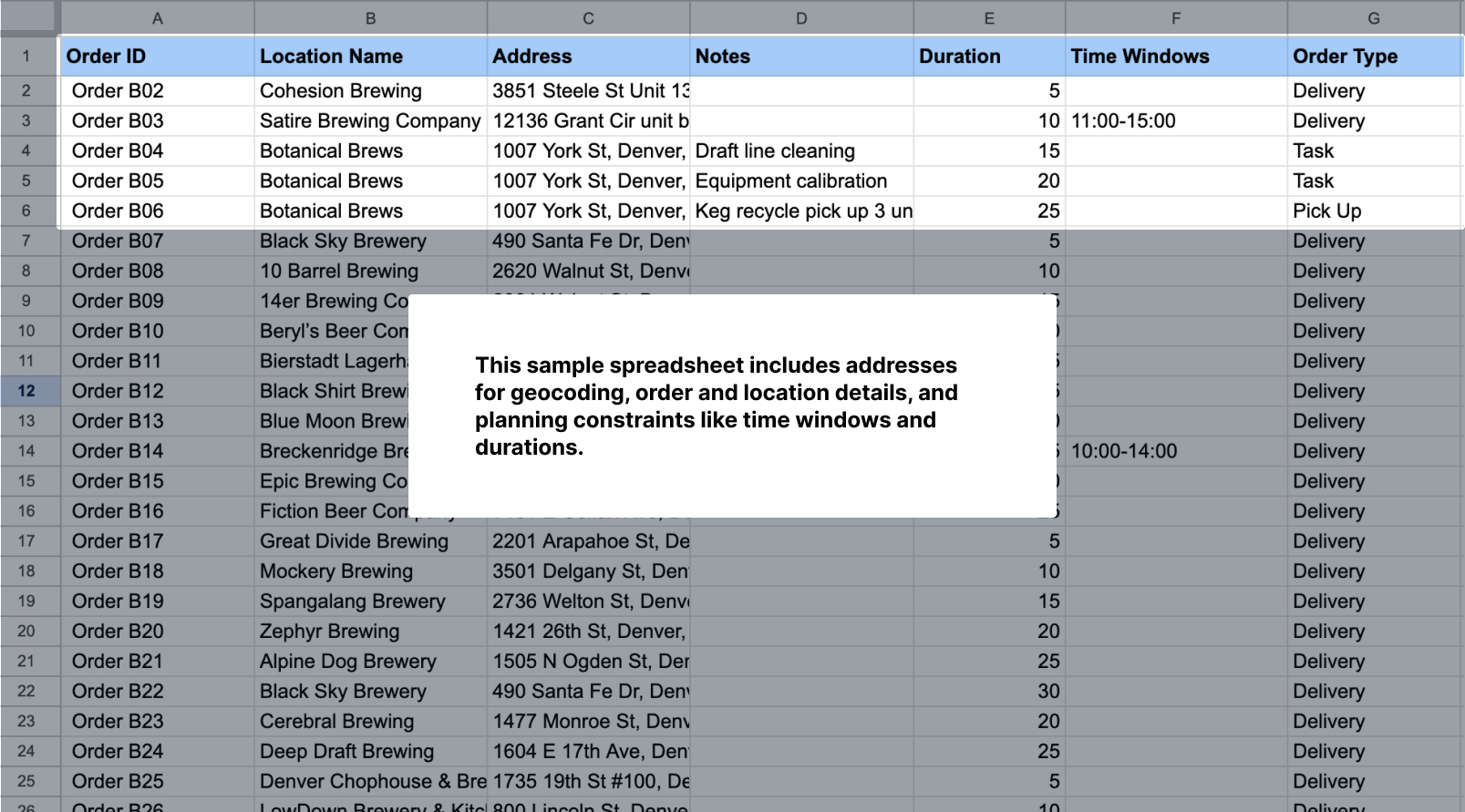Click the 3851 Steele St address cell
The width and height of the screenshot is (1465, 812).
[x=588, y=90]
